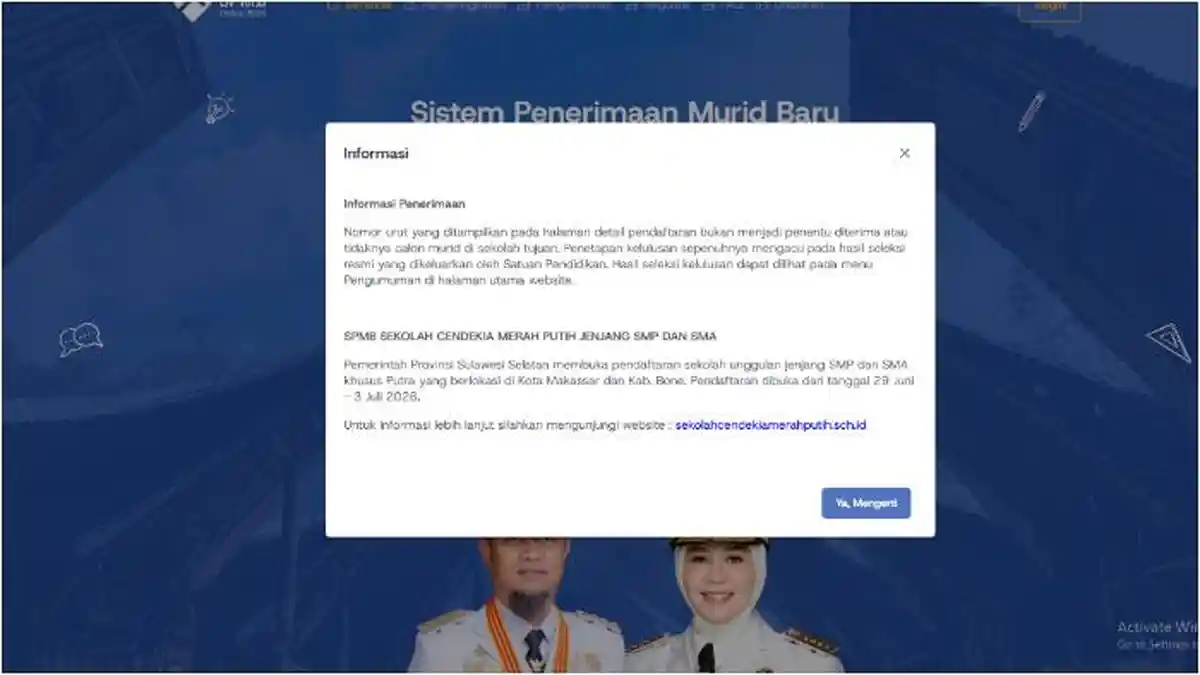Click the "Untuk informasi lebih lanjut" text
Screen dimensions: 1200x675
coord(507,425)
